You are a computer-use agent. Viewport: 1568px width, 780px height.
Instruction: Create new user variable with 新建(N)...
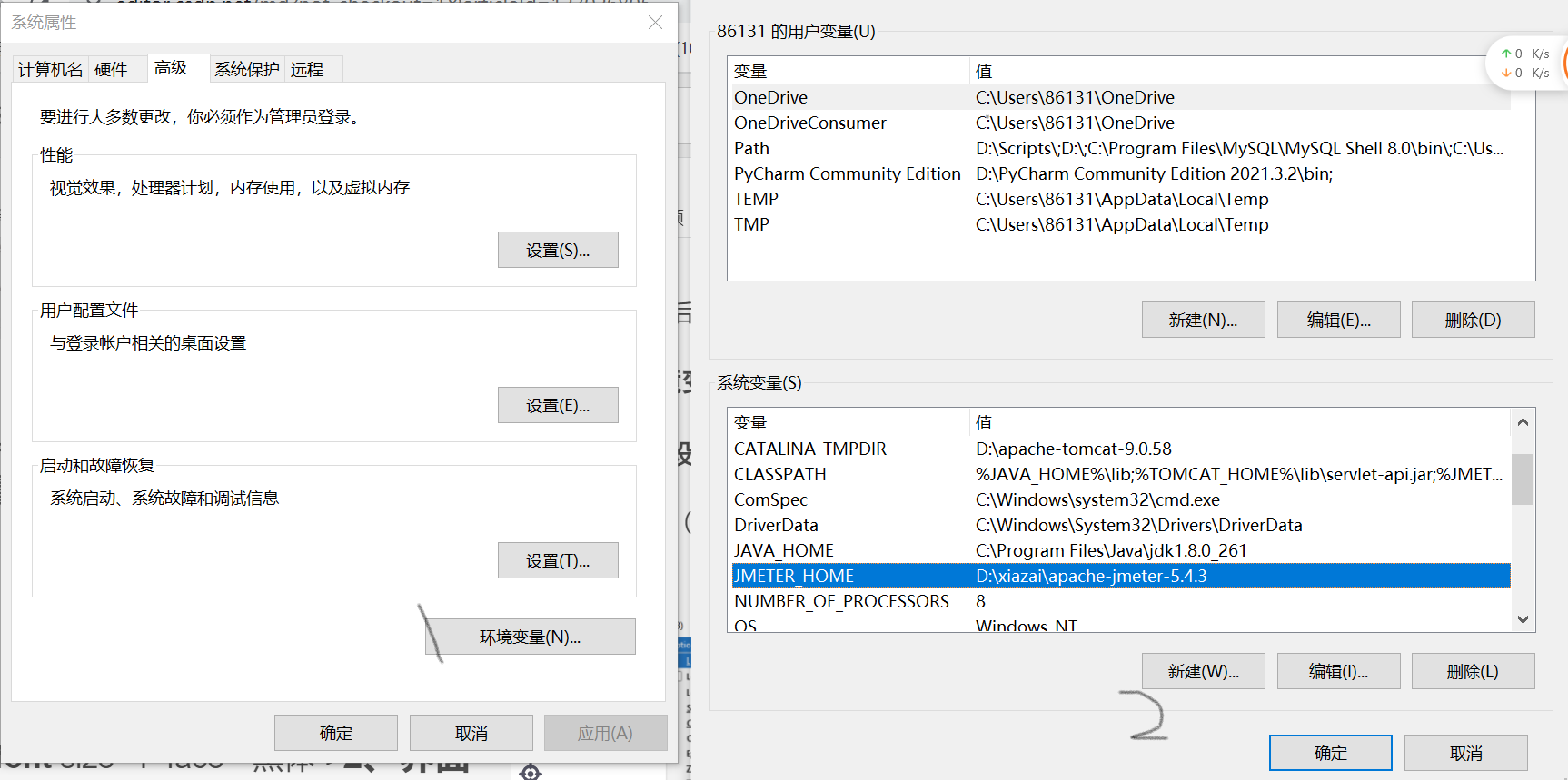click(1203, 320)
